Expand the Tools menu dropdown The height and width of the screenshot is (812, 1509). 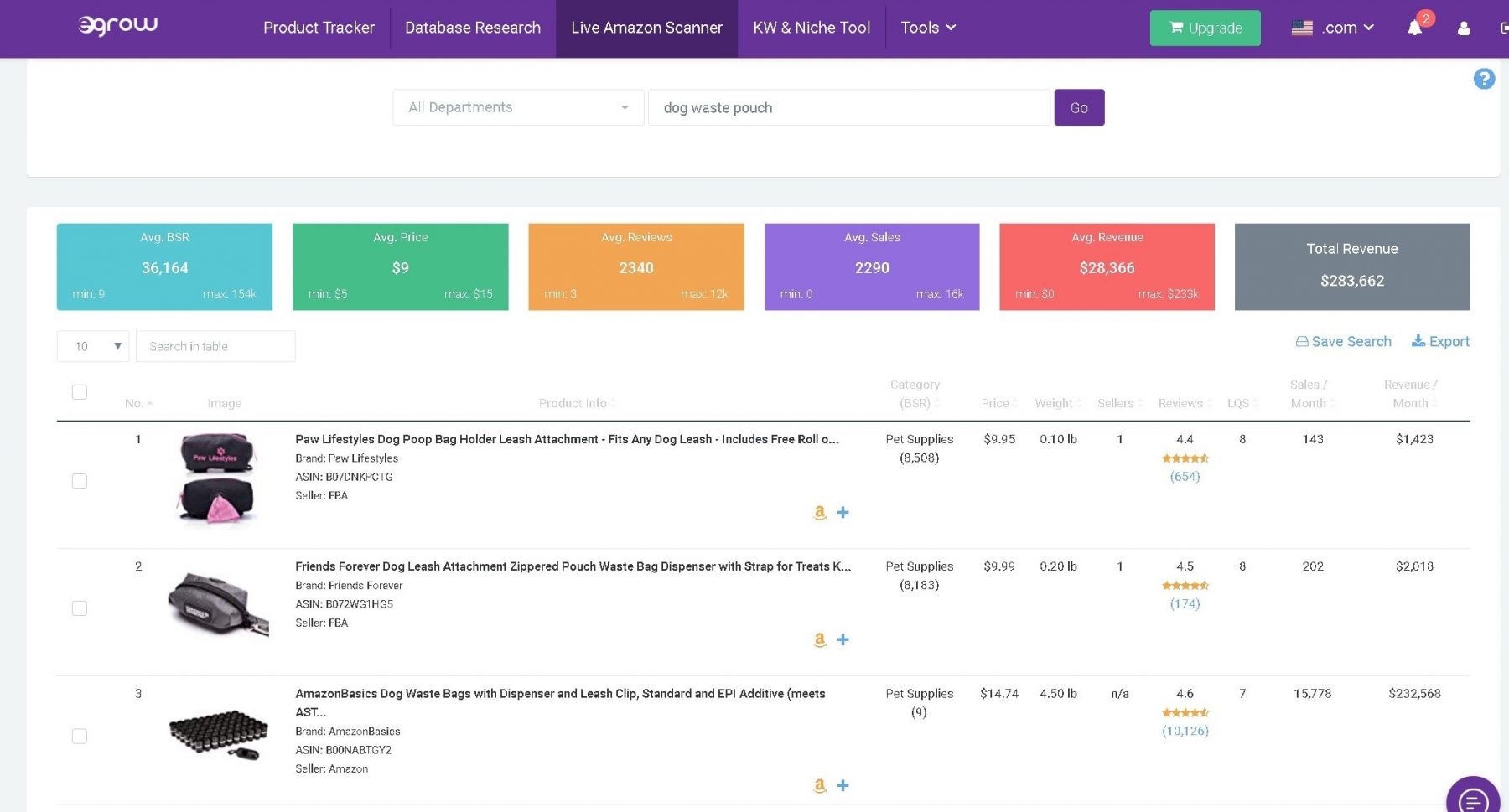pos(928,28)
